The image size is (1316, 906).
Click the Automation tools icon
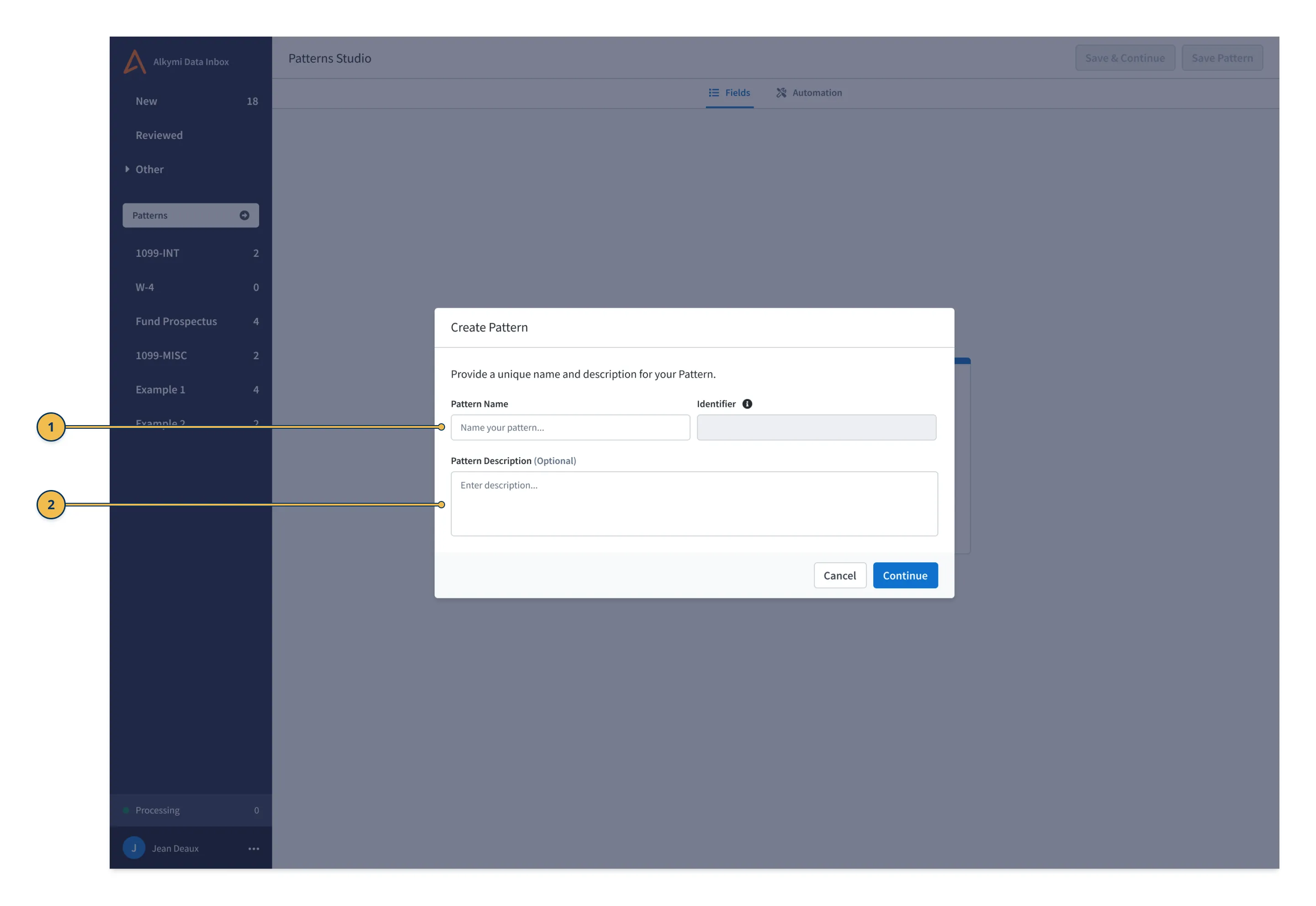coord(781,92)
